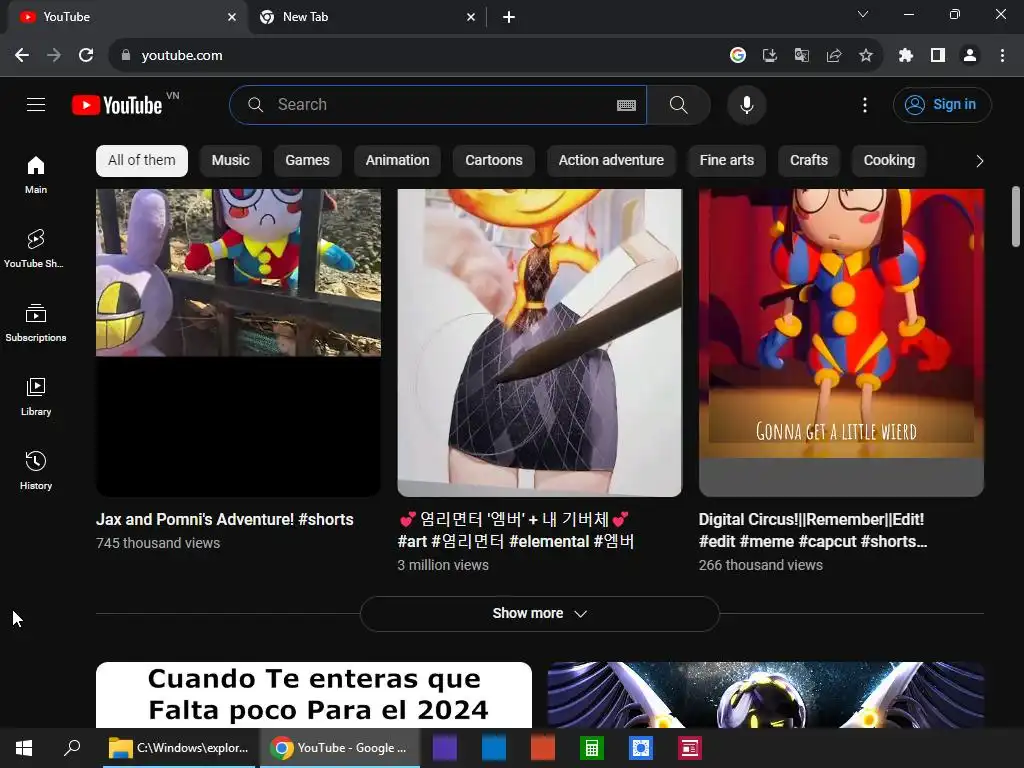Share this page via address bar icon
This screenshot has width=1024, height=768.
[x=834, y=56]
